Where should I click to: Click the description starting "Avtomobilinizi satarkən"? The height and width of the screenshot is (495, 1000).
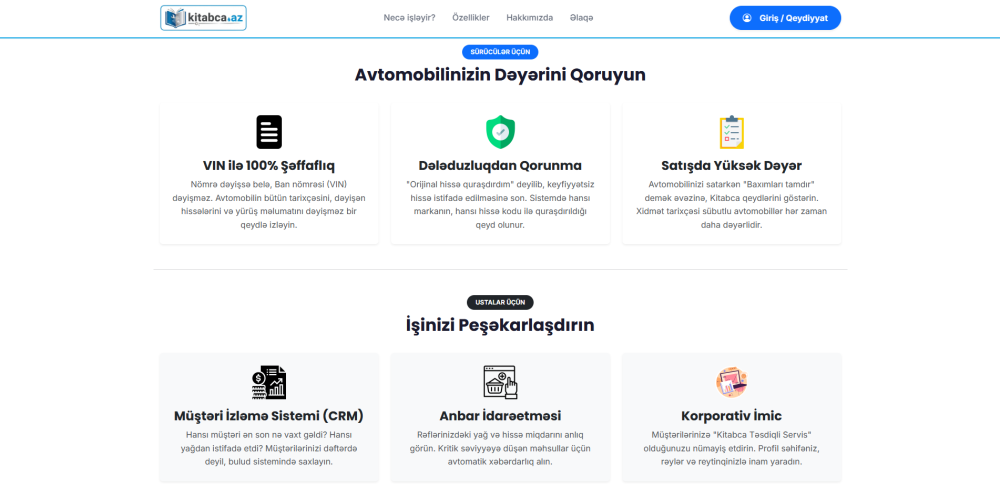[x=732, y=205]
